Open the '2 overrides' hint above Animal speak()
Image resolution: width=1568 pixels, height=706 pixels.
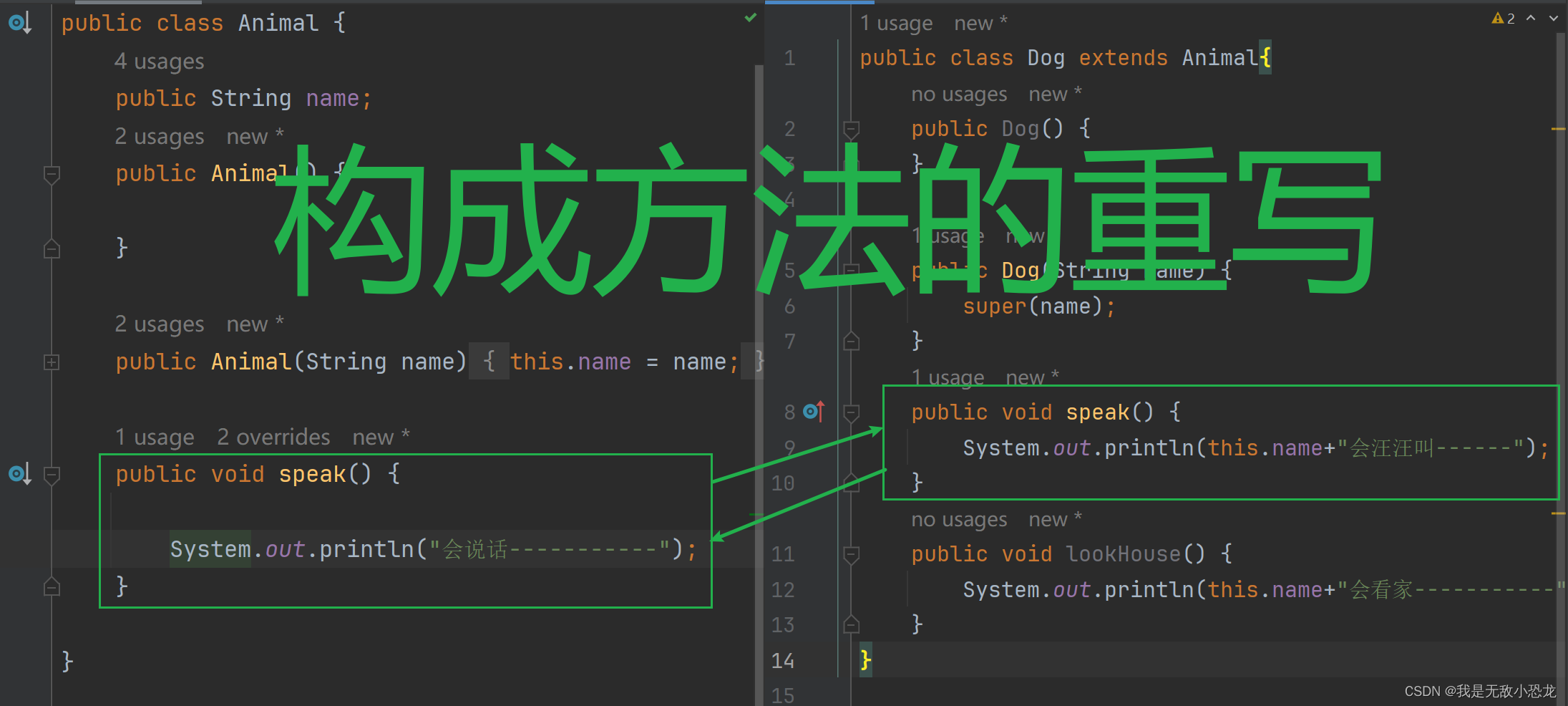tap(273, 437)
